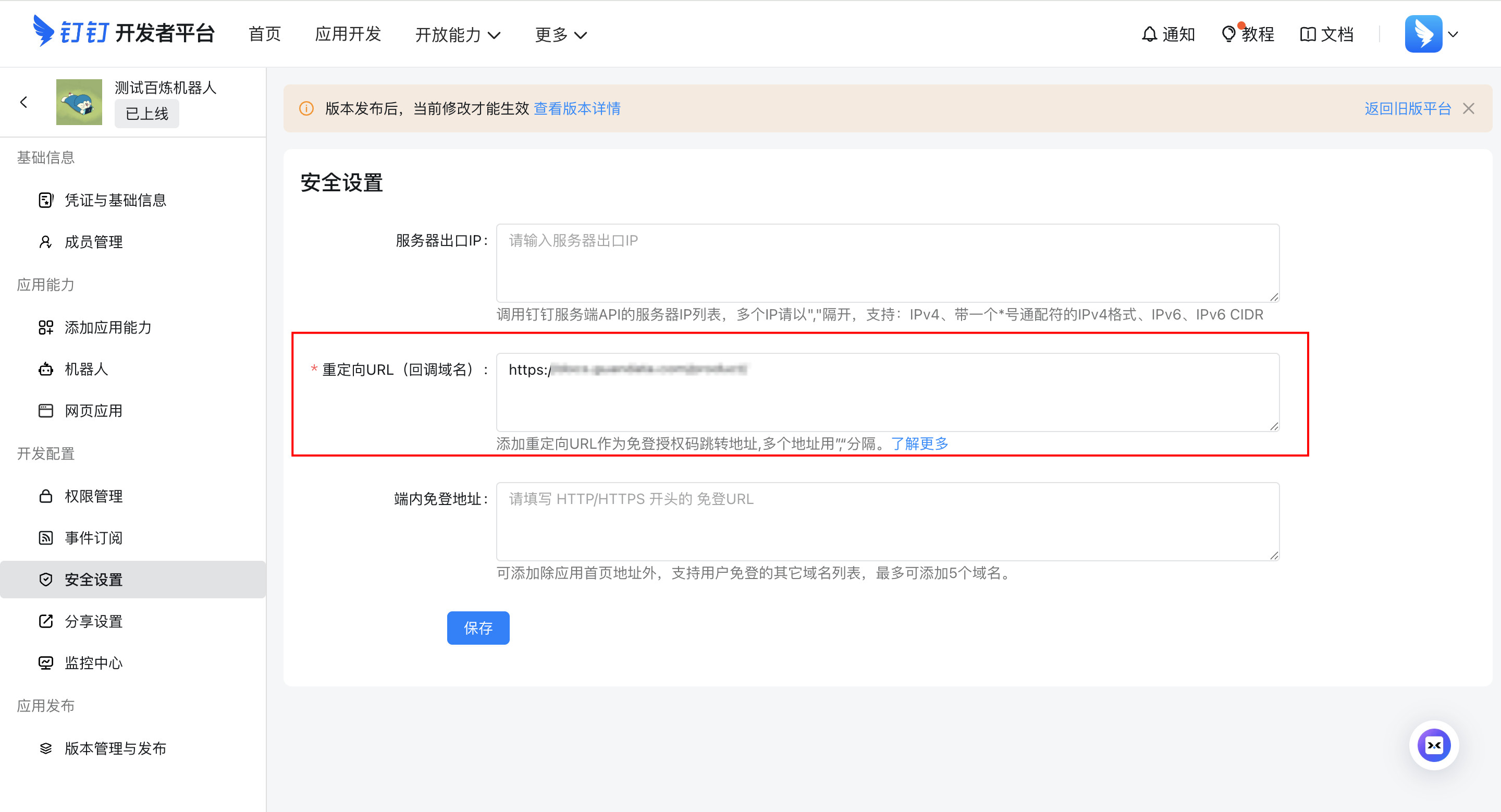
Task: Expand the 更多 dropdown menu
Action: click(x=561, y=35)
